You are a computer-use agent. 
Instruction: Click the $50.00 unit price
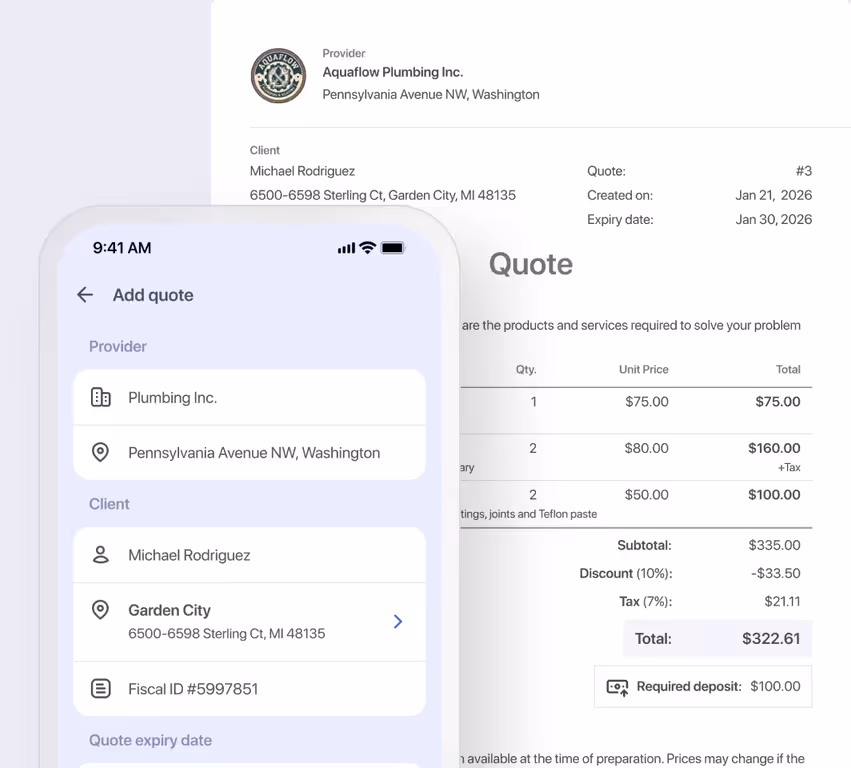[x=646, y=495]
